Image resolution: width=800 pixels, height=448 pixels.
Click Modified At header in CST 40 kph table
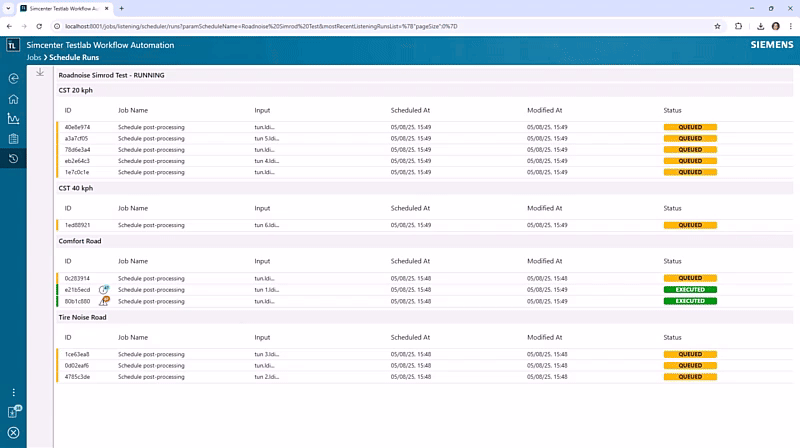544,208
